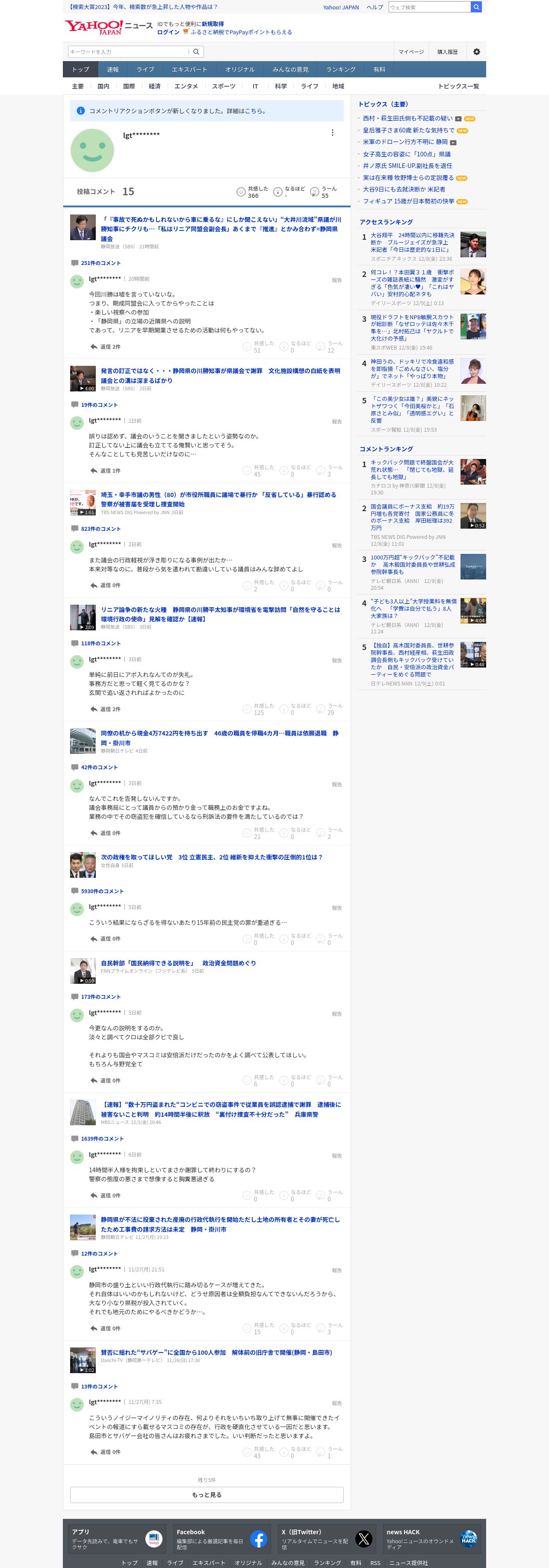The height and width of the screenshot is (1568, 549).
Task: Click the もっと見る button
Action: click(207, 1495)
